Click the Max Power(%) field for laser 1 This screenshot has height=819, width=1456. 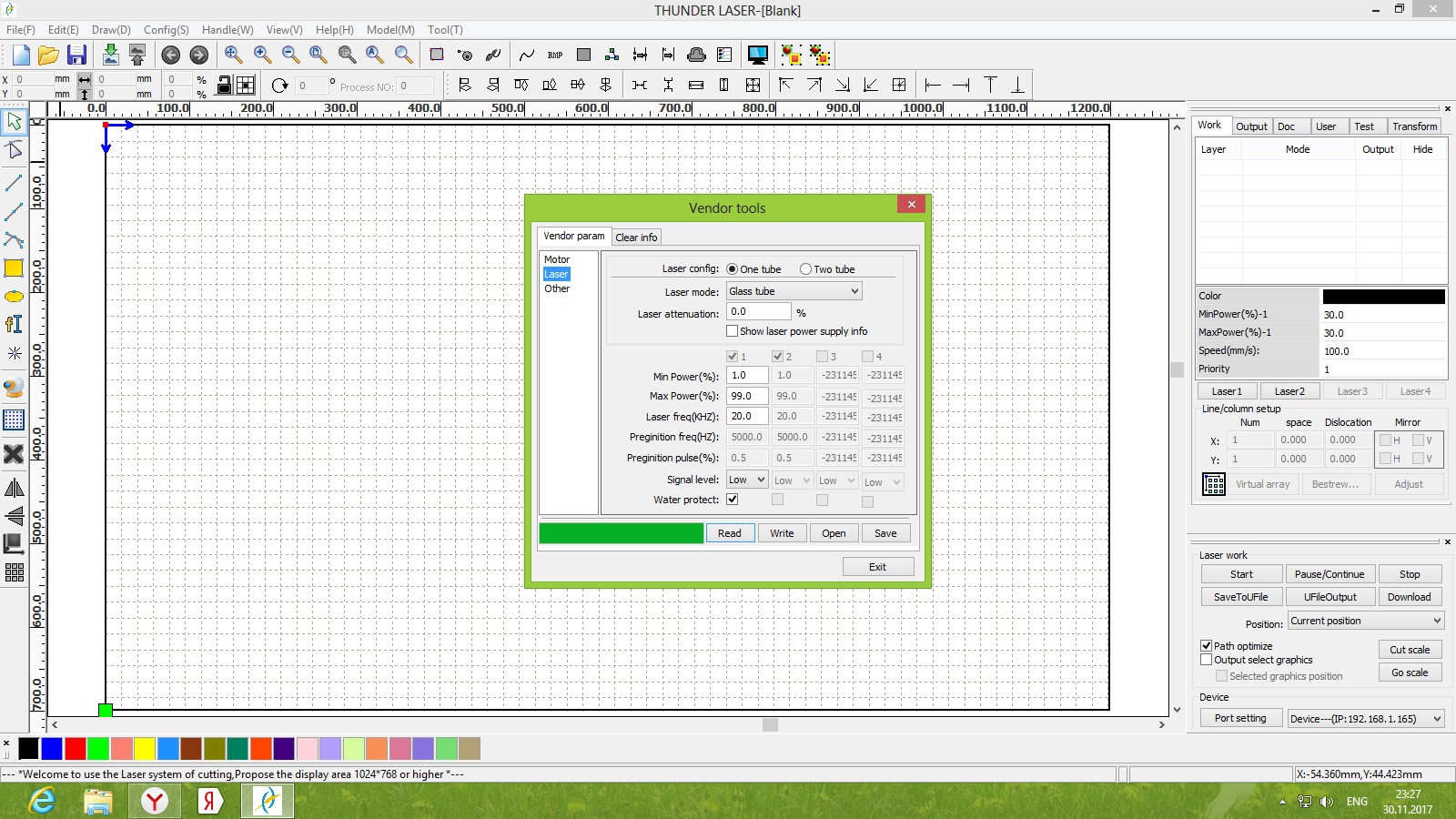747,396
